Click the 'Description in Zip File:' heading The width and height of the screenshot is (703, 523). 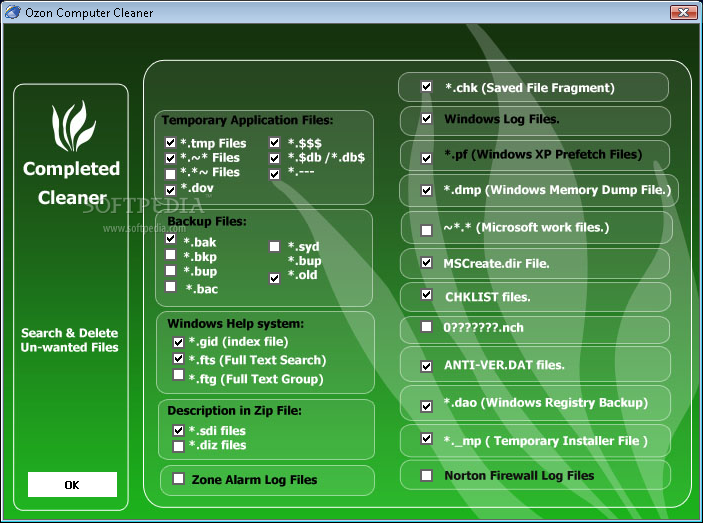234,411
